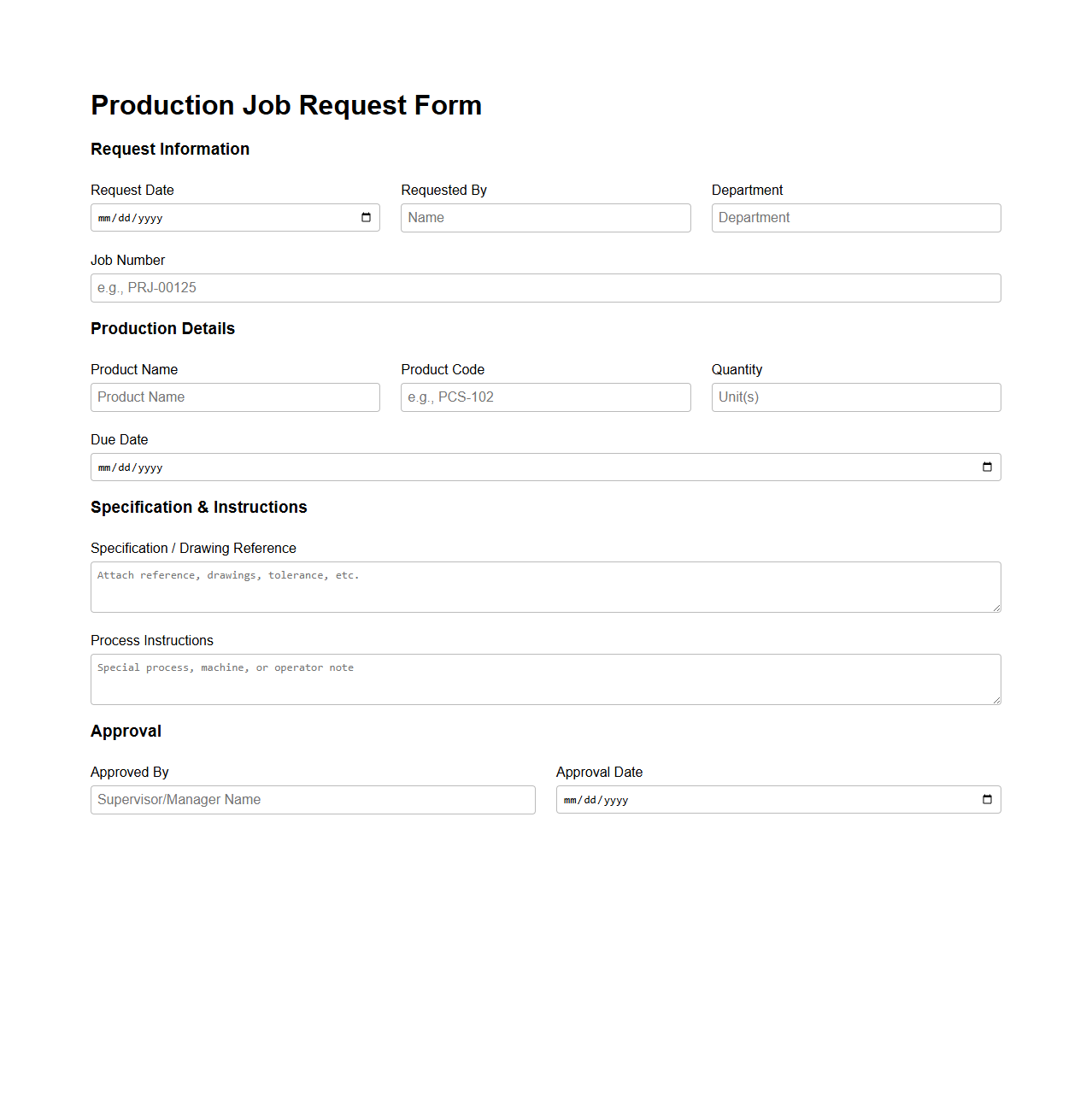Open the Request Date calendar picker
The height and width of the screenshot is (1111, 1092).
coord(367,217)
